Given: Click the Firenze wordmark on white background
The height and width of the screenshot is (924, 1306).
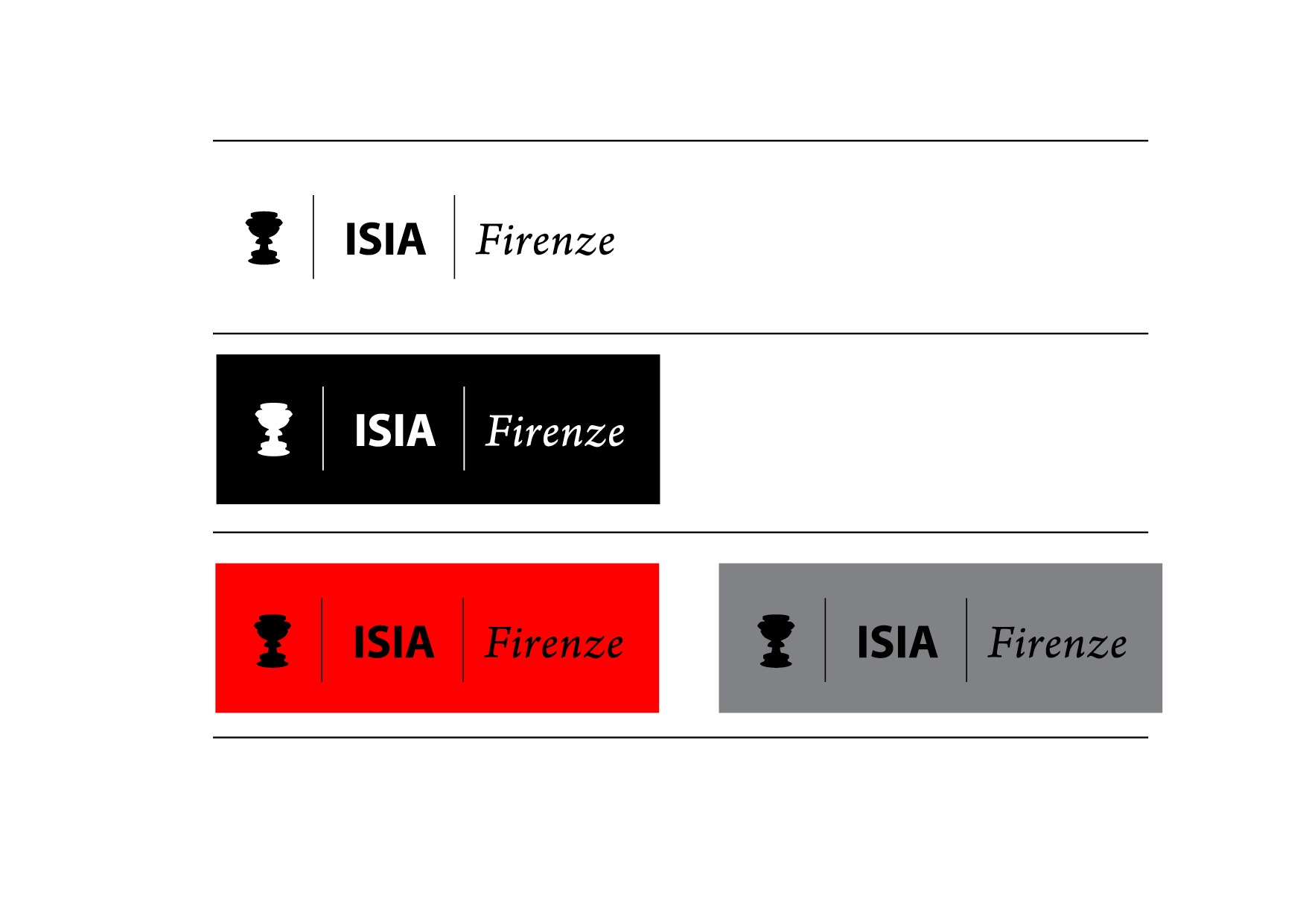Looking at the screenshot, I should click(546, 240).
